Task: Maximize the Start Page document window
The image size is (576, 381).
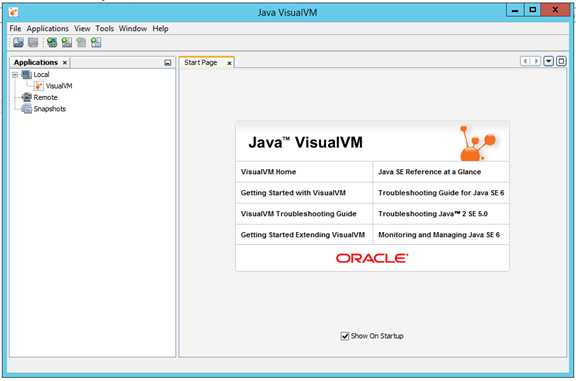Action: click(x=561, y=61)
